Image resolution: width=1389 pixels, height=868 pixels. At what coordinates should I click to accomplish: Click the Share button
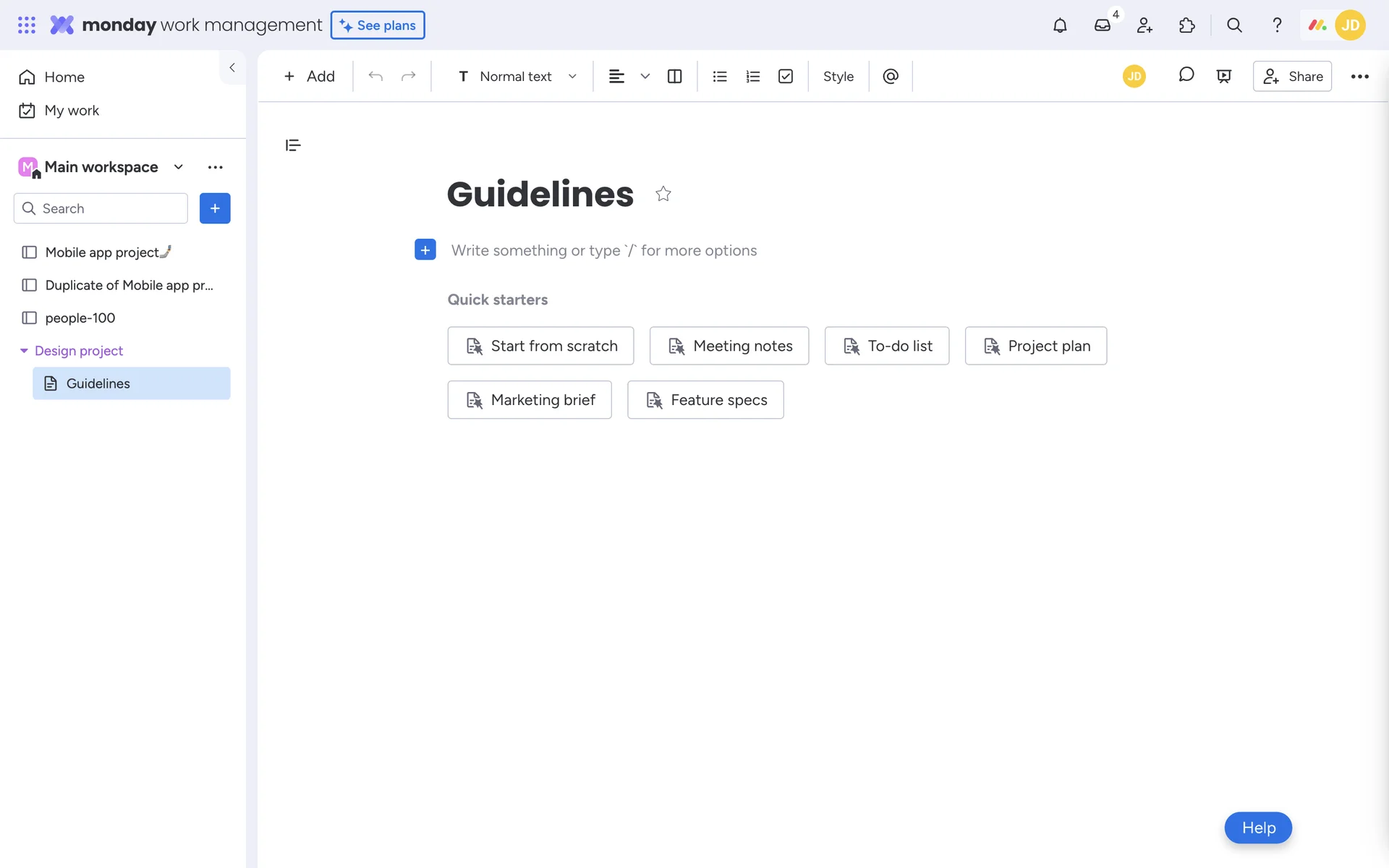coord(1292,77)
